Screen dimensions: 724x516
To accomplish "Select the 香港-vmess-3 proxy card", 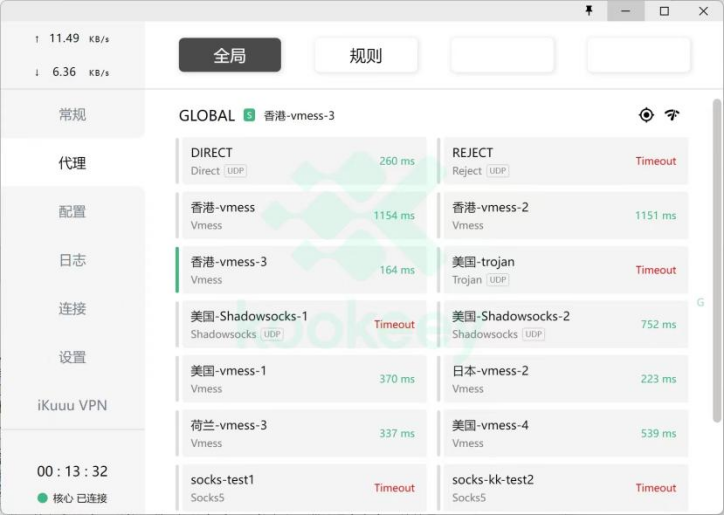I will [302, 270].
